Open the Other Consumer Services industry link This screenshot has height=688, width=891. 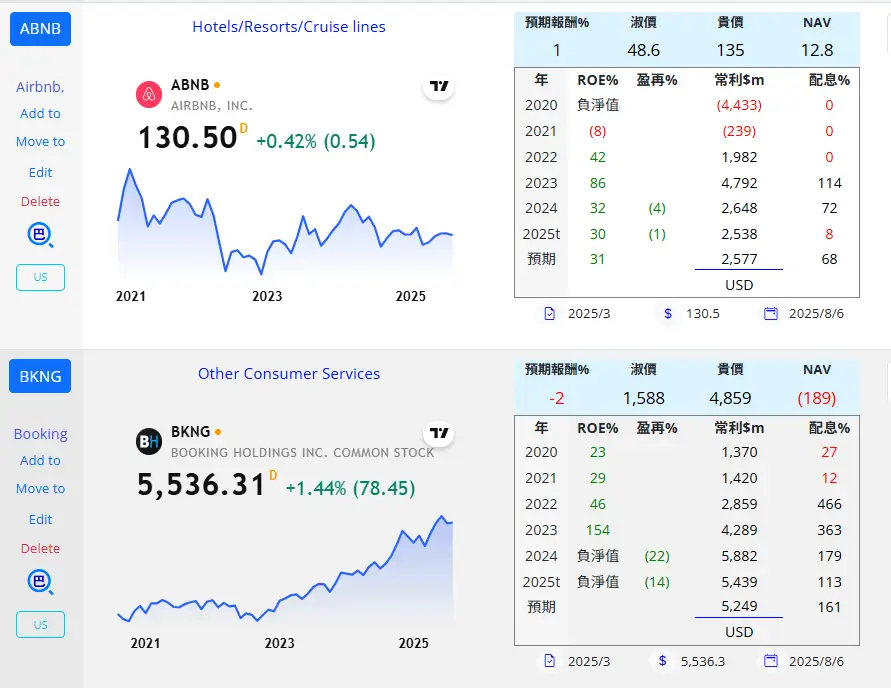pyautogui.click(x=289, y=374)
